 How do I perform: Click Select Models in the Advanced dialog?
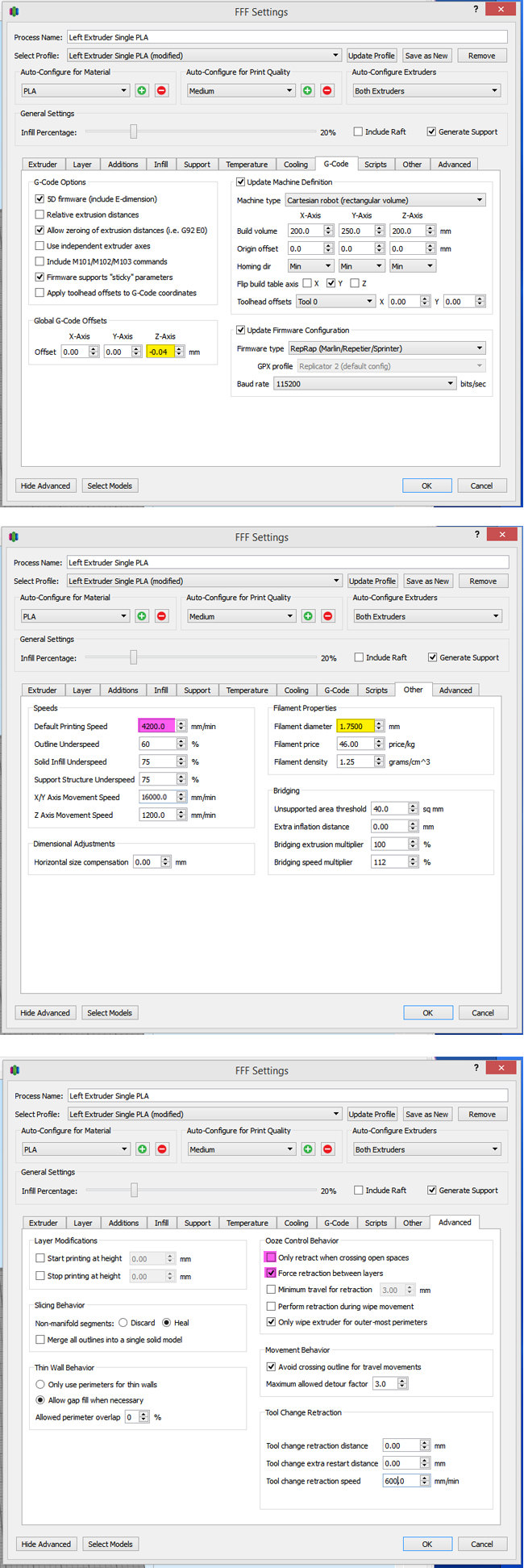110,1544
